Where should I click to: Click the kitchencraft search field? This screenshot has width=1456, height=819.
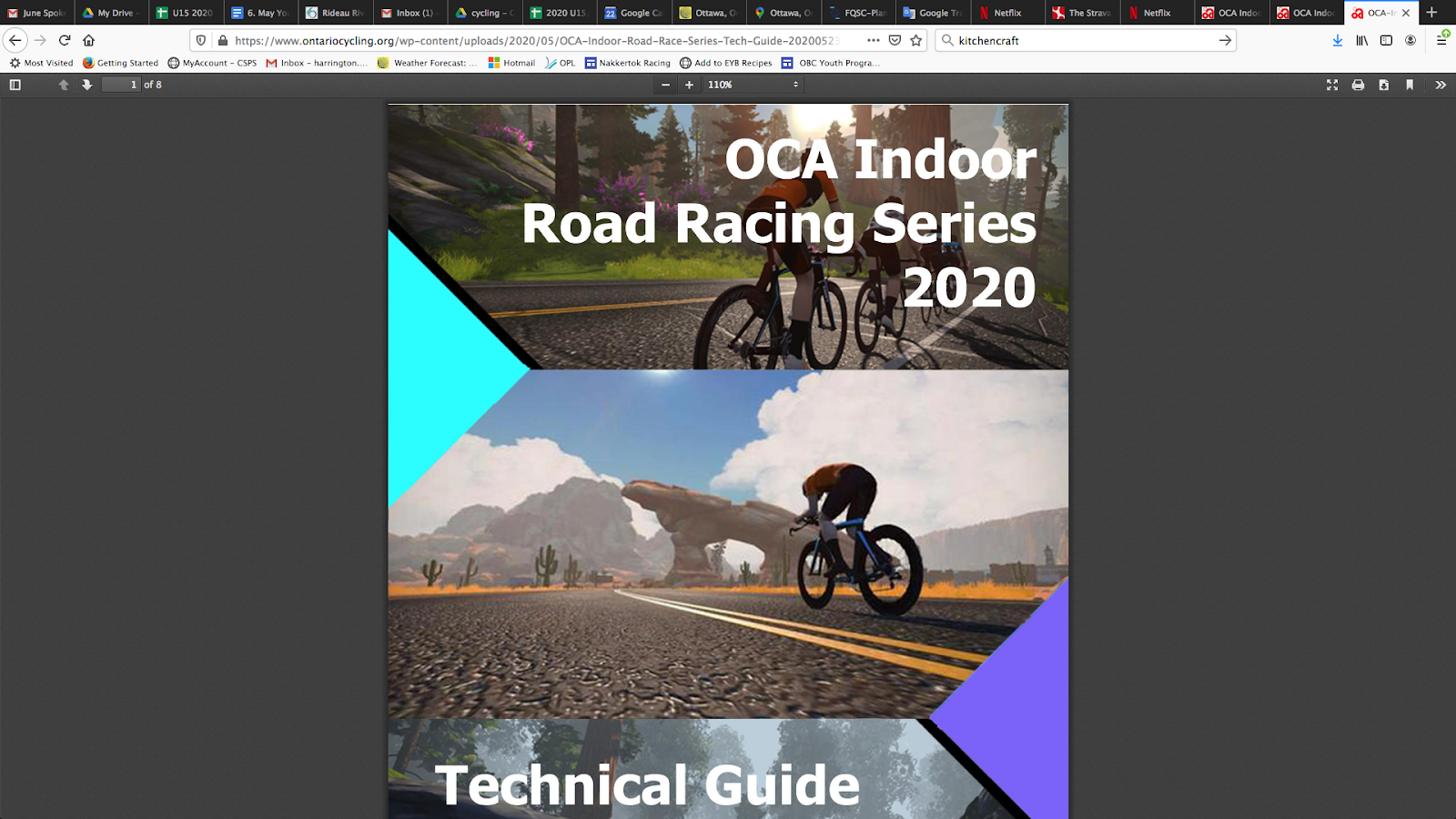(x=1085, y=40)
